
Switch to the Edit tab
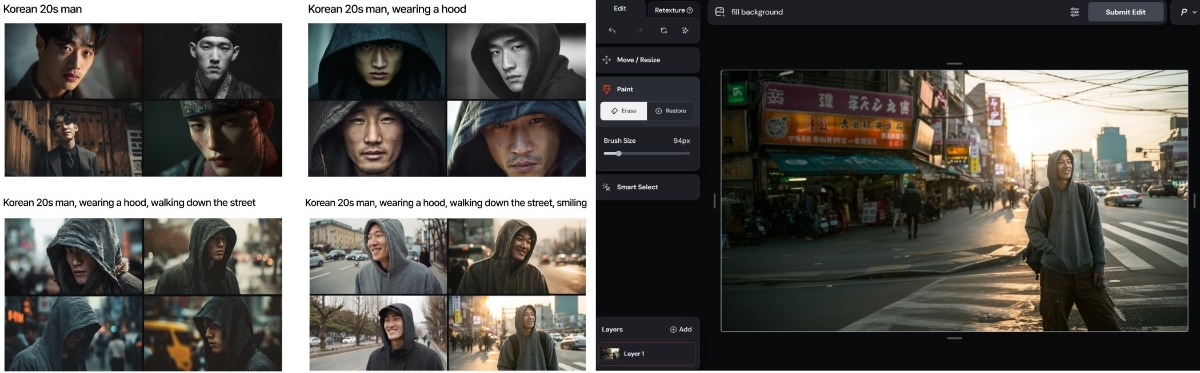click(x=620, y=9)
